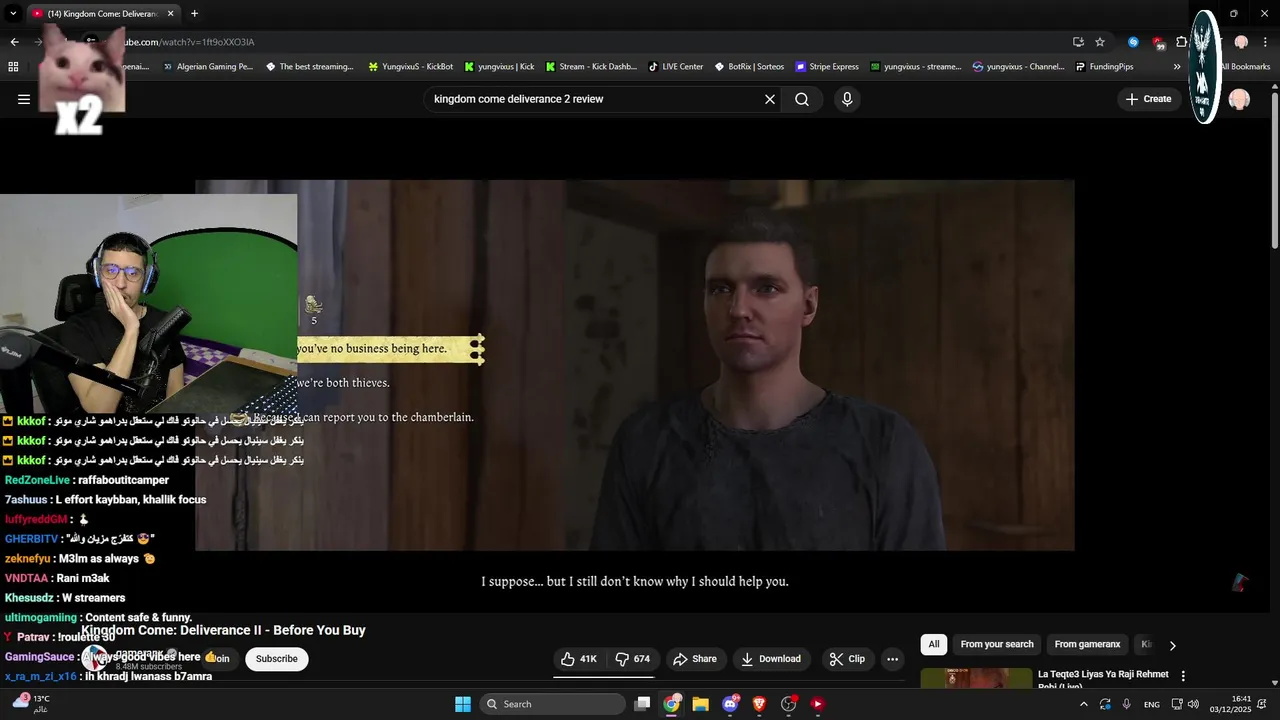Download the video
The image size is (1280, 720).
(771, 659)
